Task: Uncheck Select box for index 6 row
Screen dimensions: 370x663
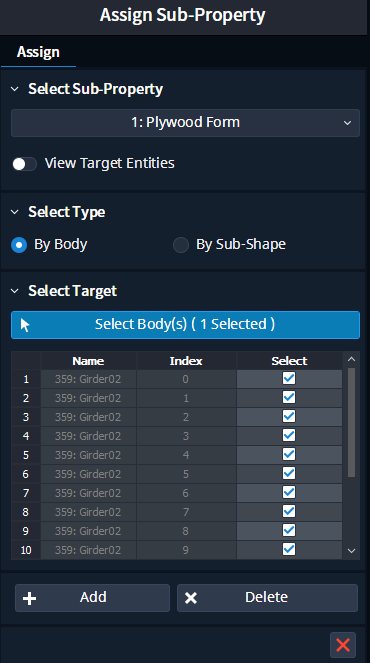Action: pyautogui.click(x=289, y=493)
